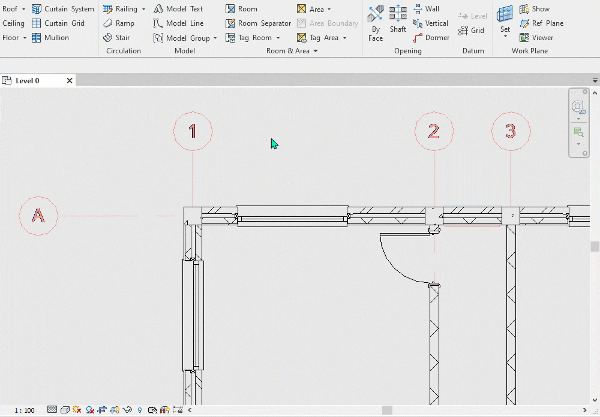
Task: Toggle shadows off icon in view bar
Action: click(90, 410)
